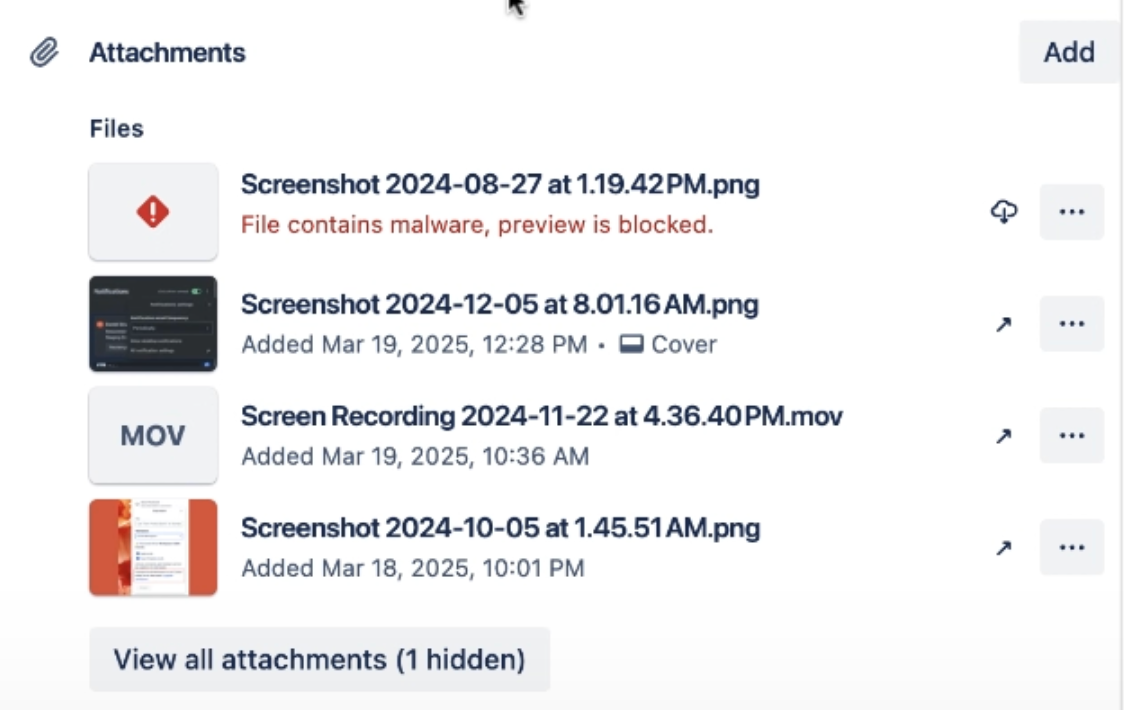
Task: Open more options for Screen Recording .mov
Action: (x=1071, y=436)
